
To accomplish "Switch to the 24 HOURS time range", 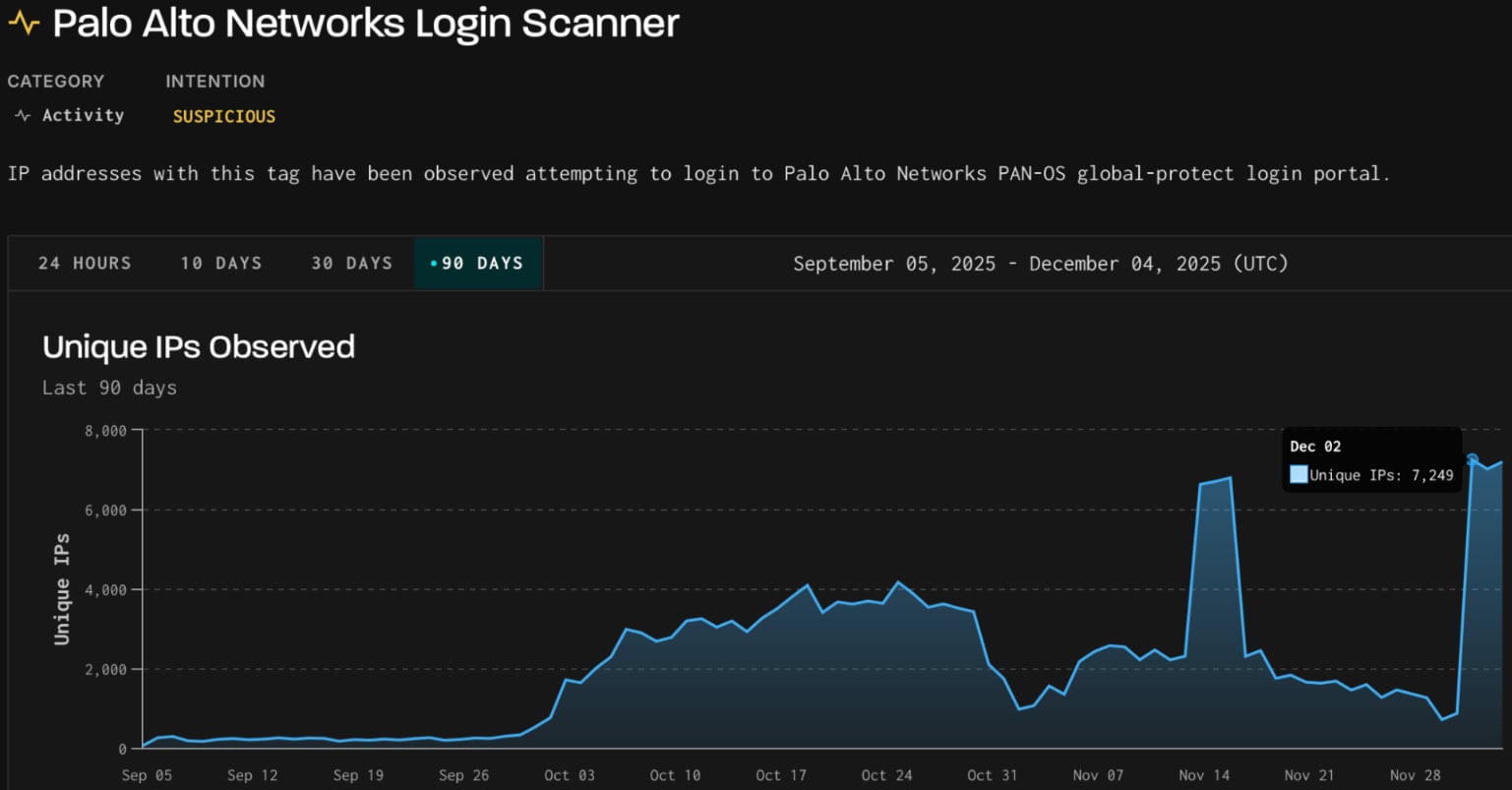I will tap(84, 263).
